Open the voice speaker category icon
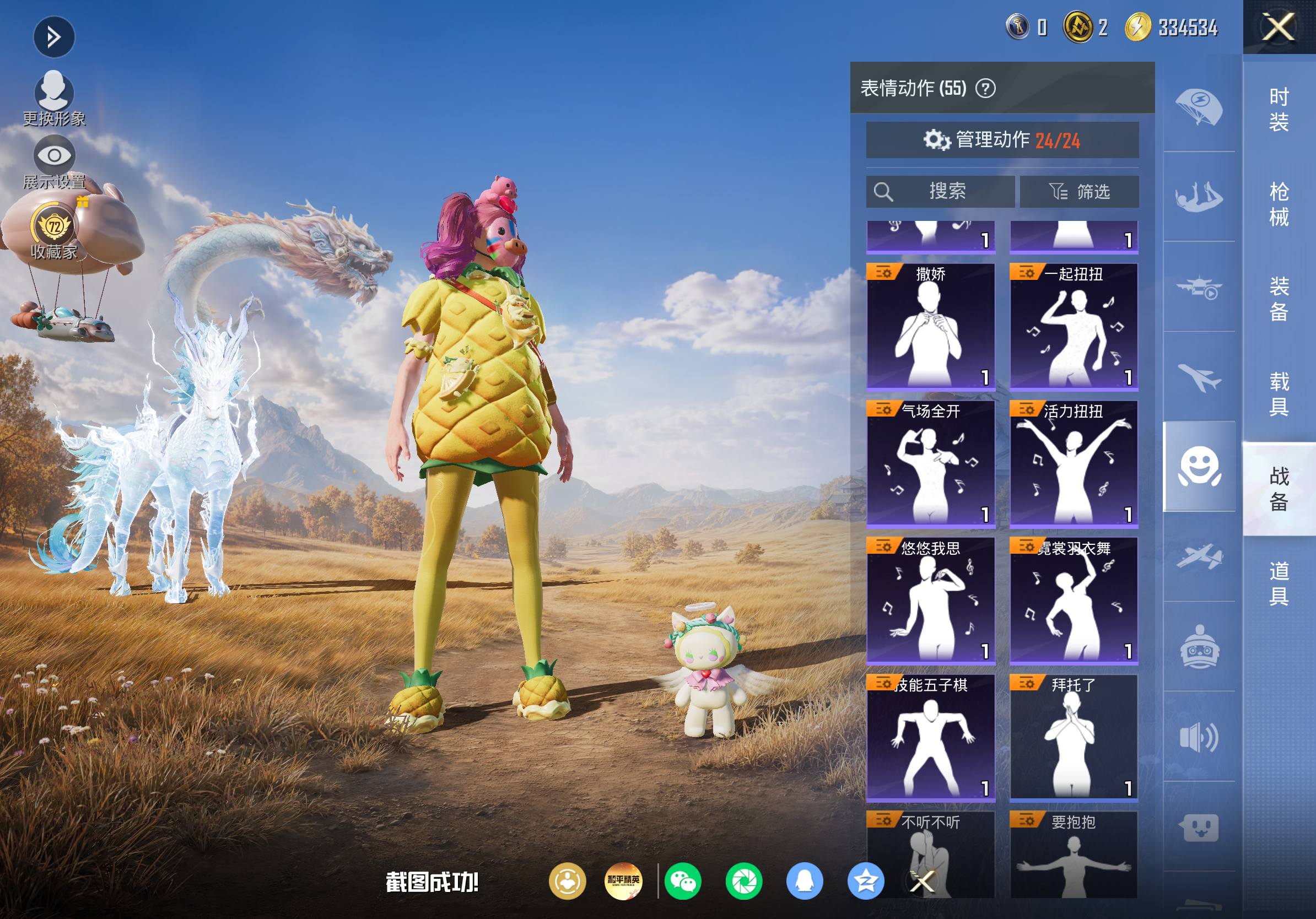1316x919 pixels. point(1199,737)
